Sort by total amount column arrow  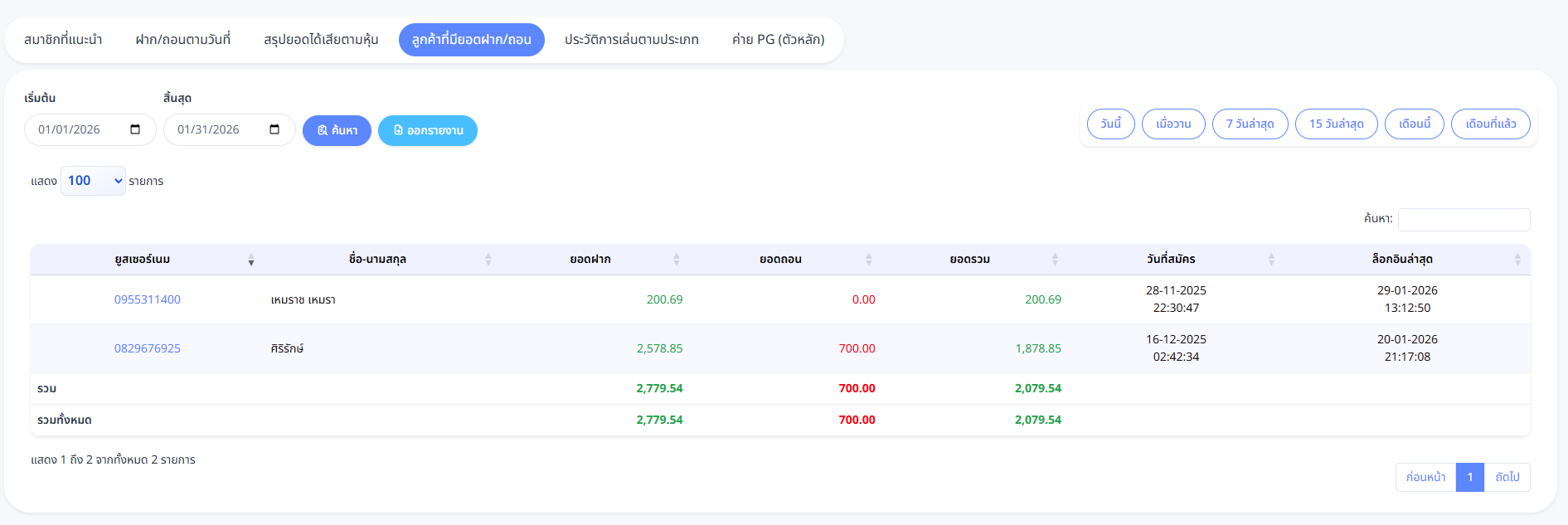[x=1055, y=260]
